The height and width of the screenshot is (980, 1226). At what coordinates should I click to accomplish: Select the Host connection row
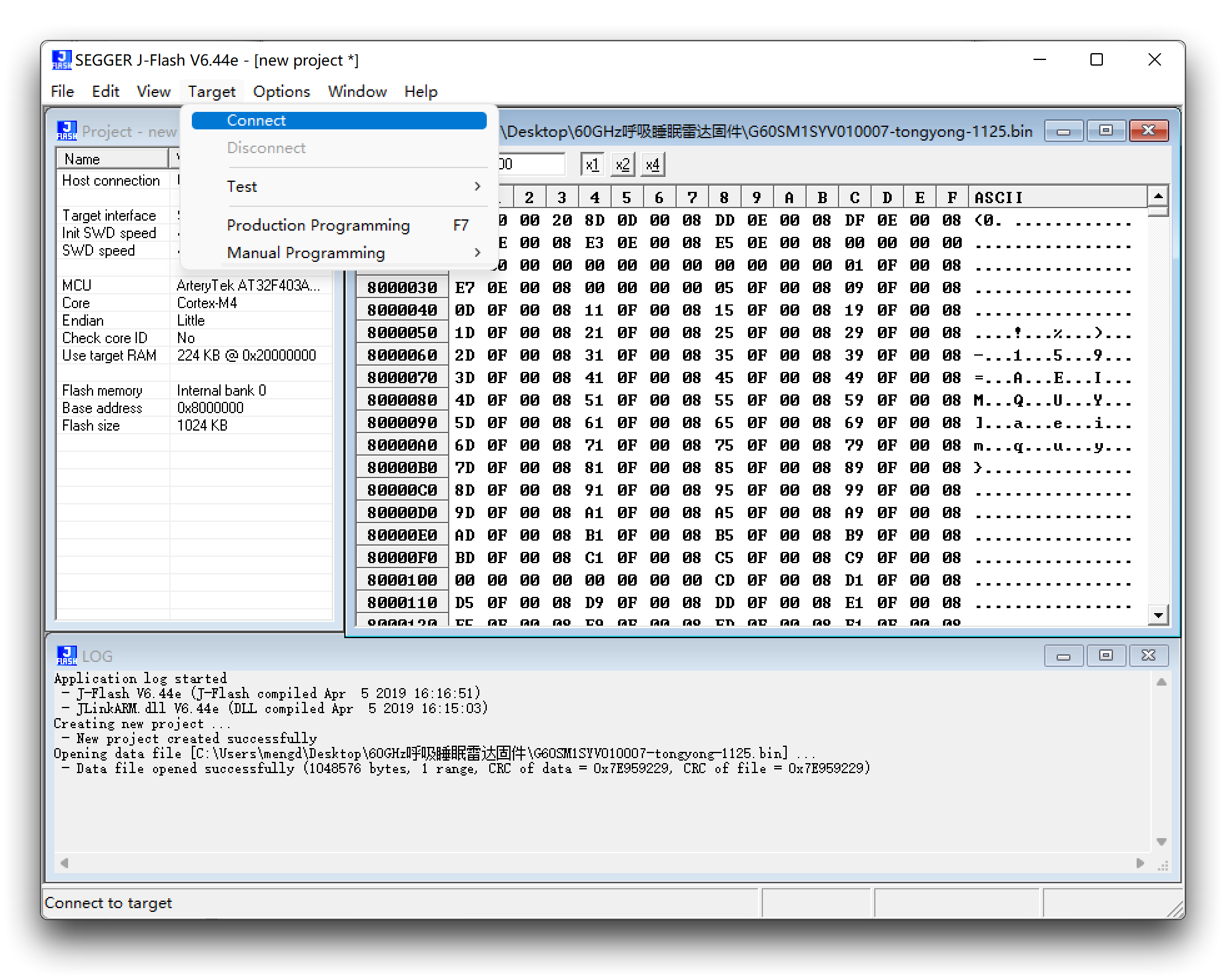[119, 181]
